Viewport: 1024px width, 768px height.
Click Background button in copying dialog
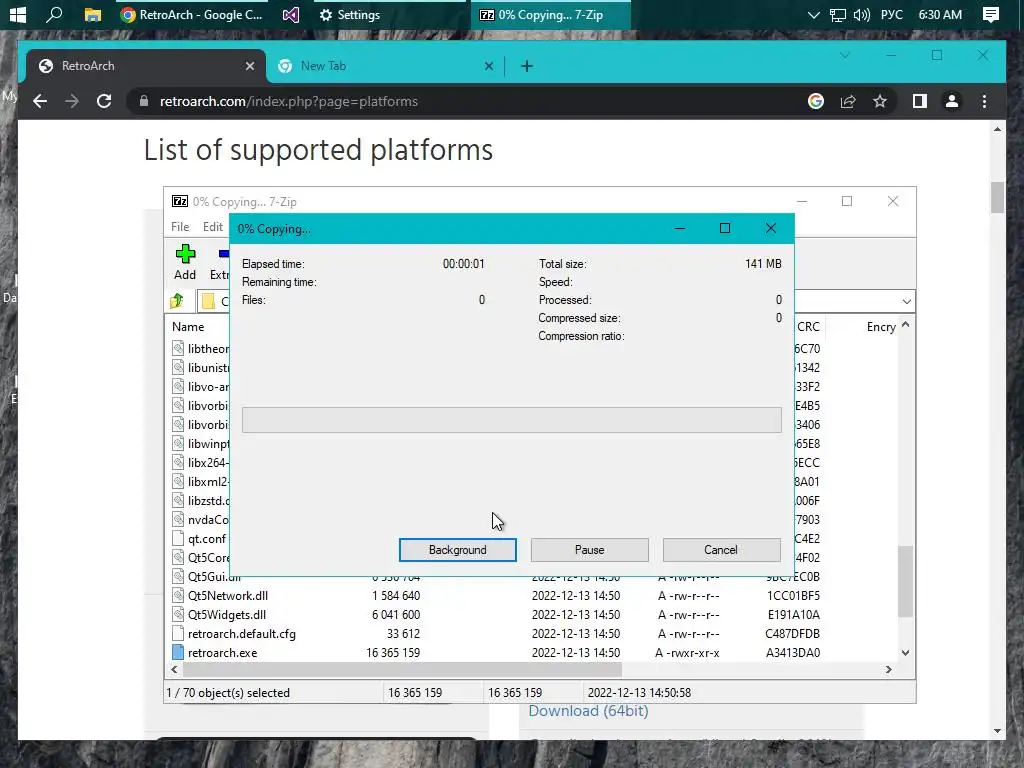(x=457, y=550)
